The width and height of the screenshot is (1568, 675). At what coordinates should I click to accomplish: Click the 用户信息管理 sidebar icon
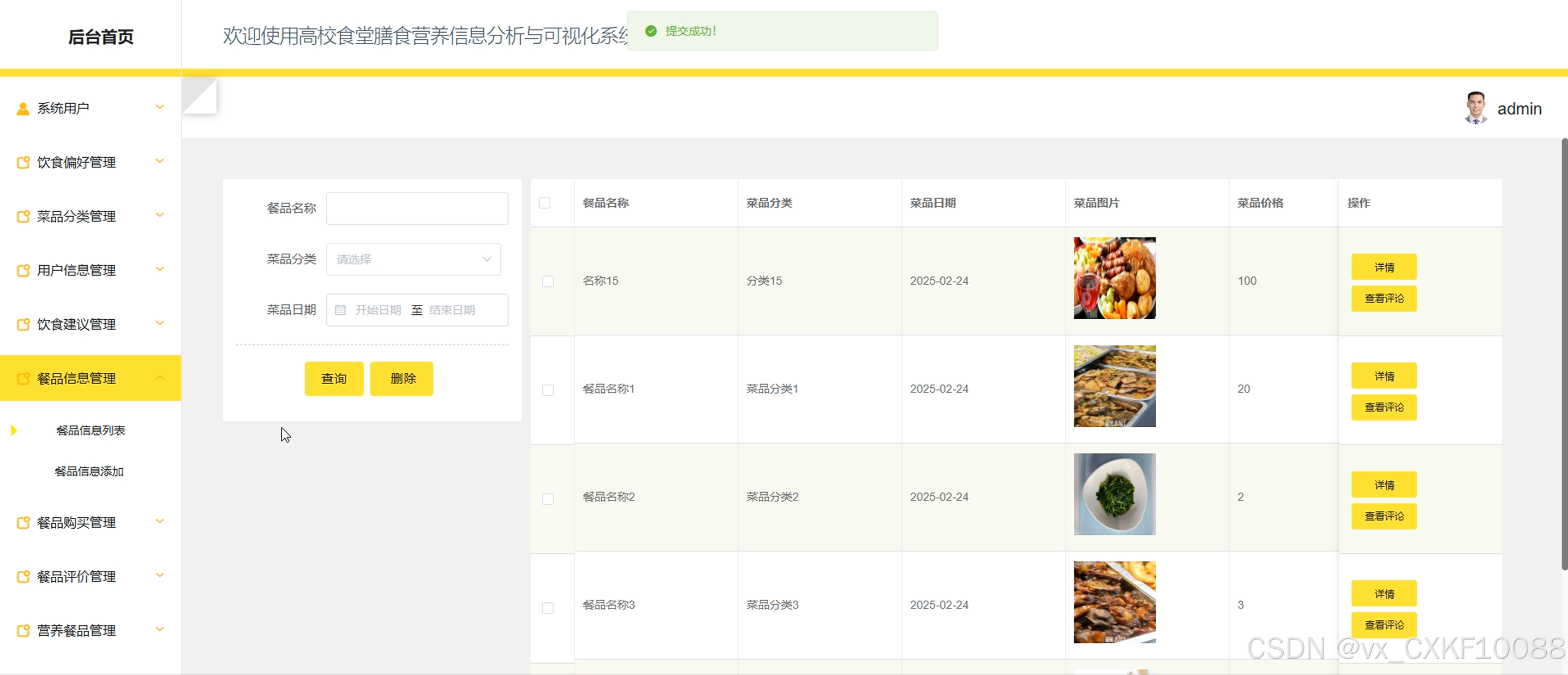(x=22, y=270)
